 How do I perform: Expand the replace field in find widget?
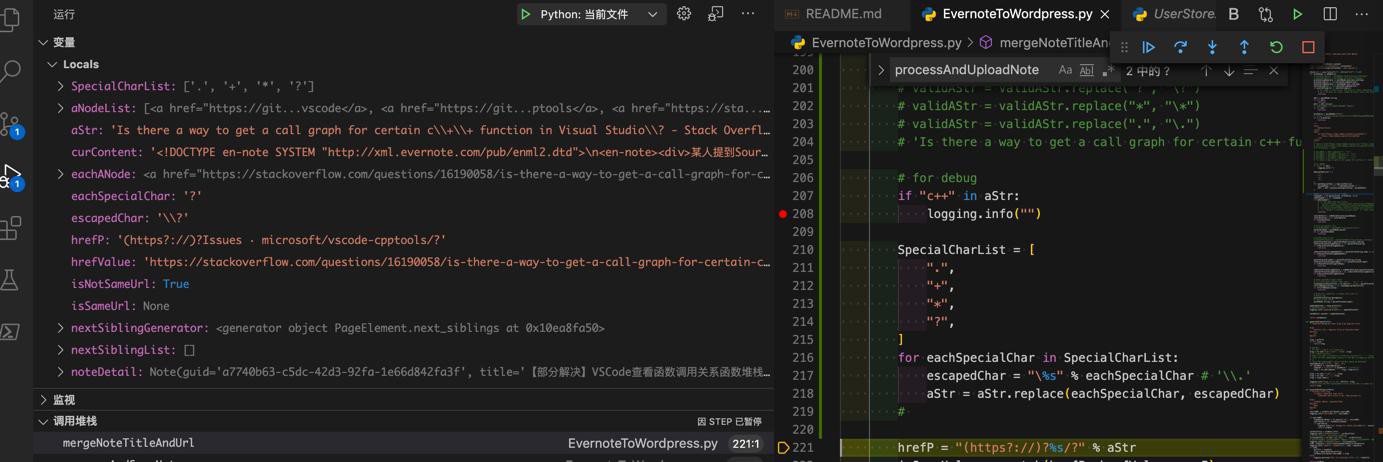click(x=881, y=70)
